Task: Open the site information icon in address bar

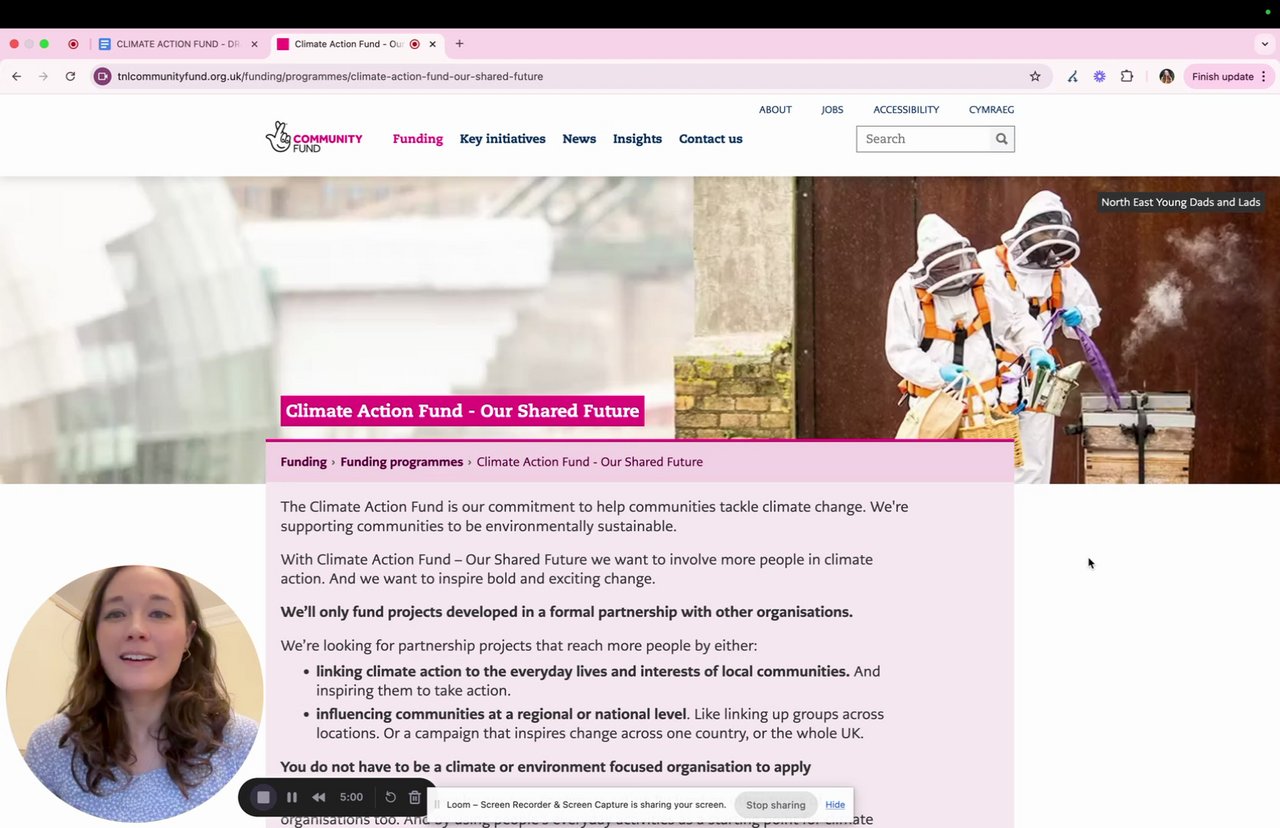Action: [102, 76]
